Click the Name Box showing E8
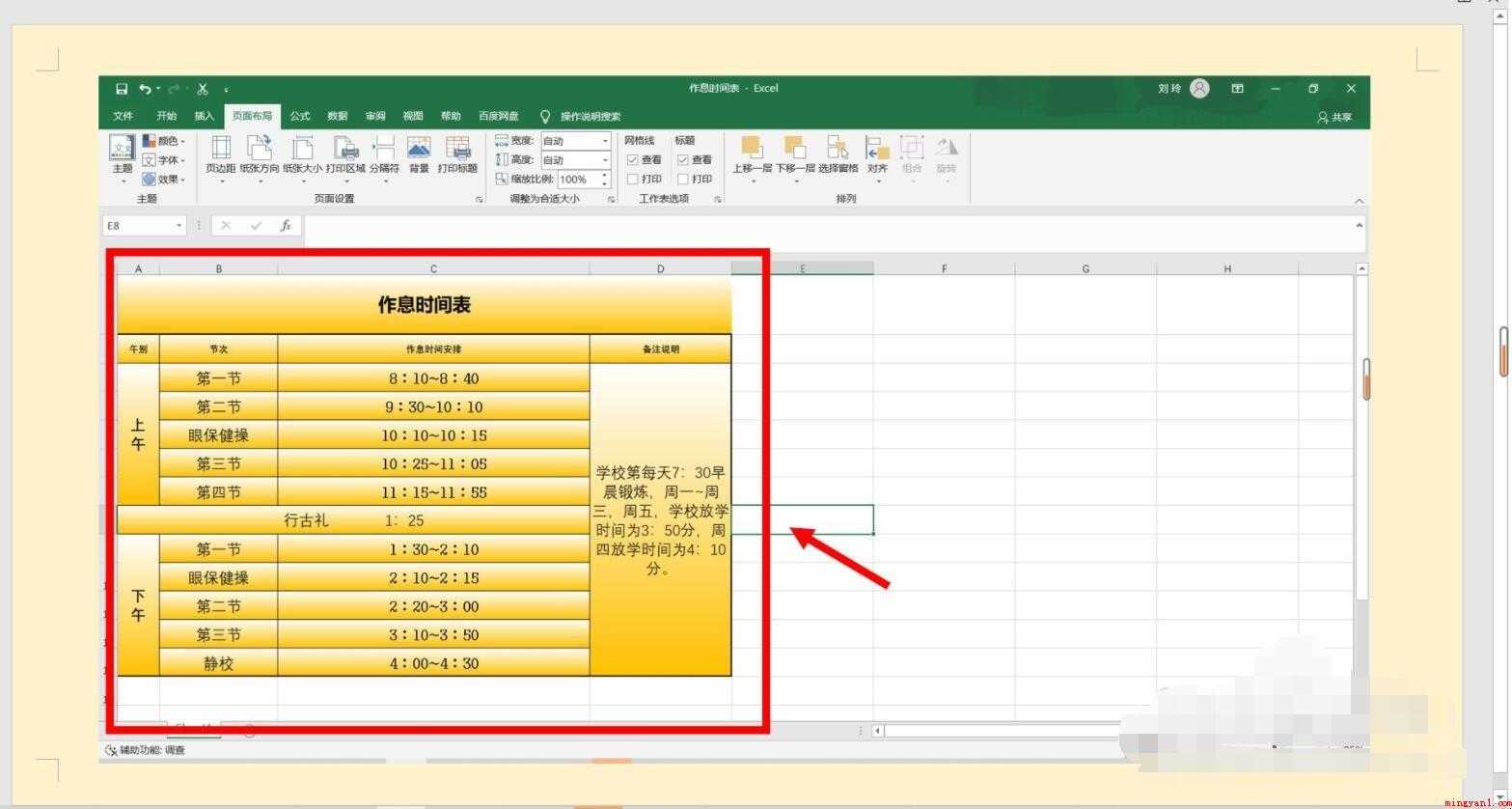Screen dimensions: 1512x809 [144, 225]
